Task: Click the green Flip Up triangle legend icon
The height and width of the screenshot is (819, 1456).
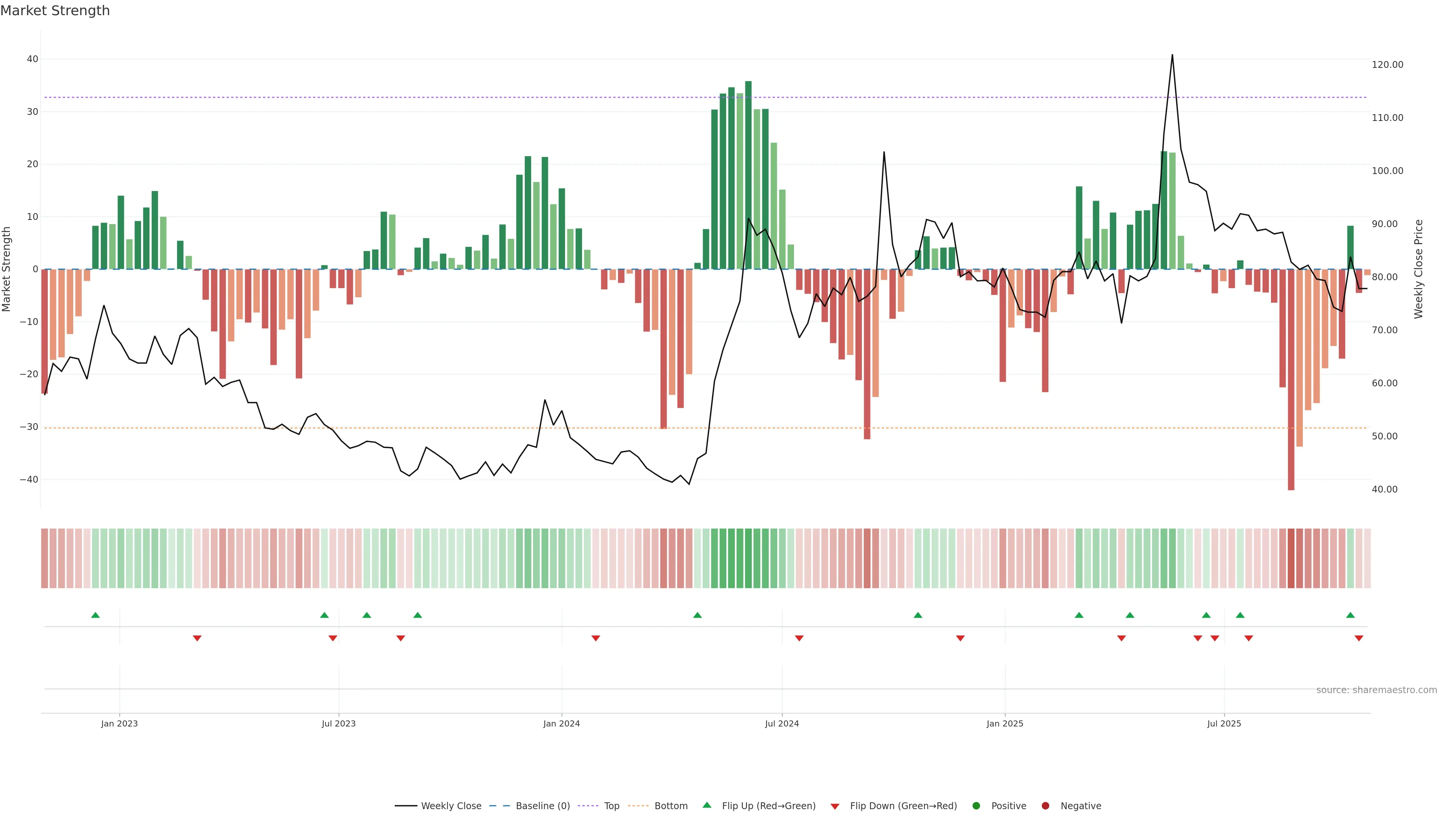Action: coord(706,805)
